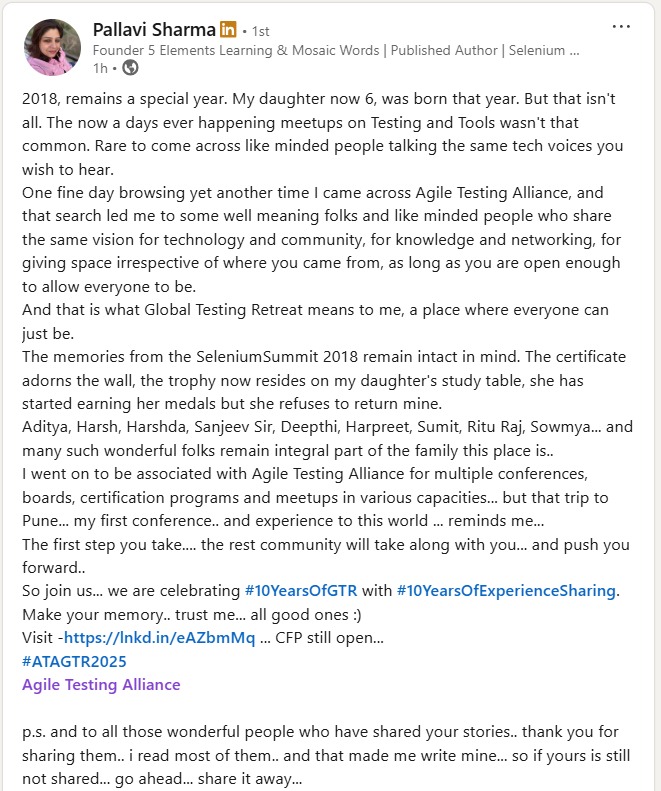661x791 pixels.
Task: Click the 1st degree connection label
Action: (x=258, y=30)
